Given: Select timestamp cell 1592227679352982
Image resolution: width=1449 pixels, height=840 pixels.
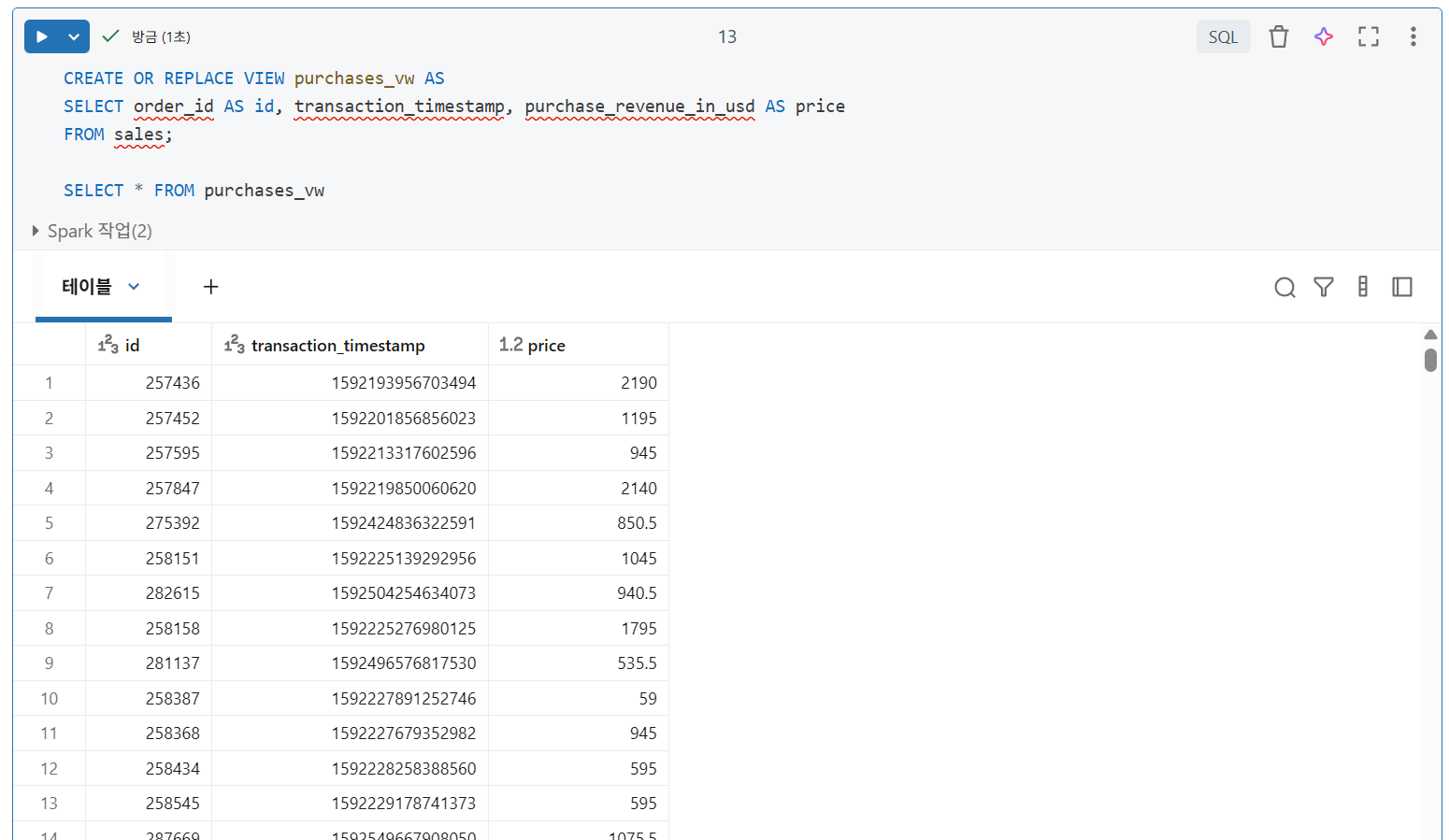Looking at the screenshot, I should (351, 733).
